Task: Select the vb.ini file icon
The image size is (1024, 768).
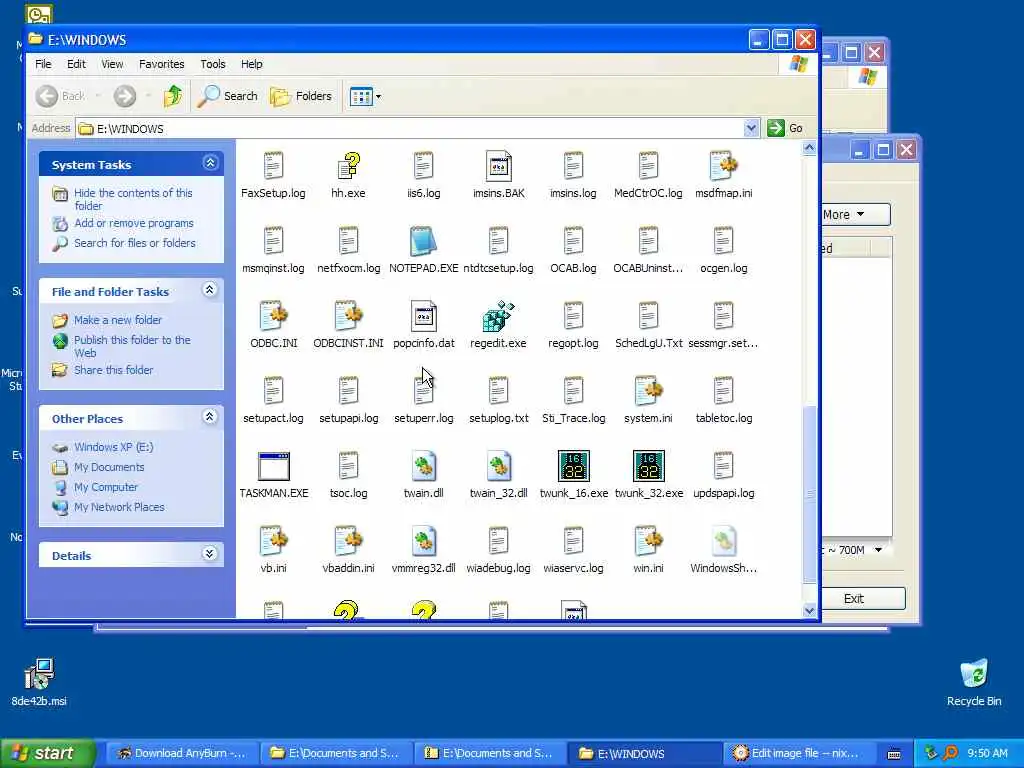Action: (x=274, y=541)
